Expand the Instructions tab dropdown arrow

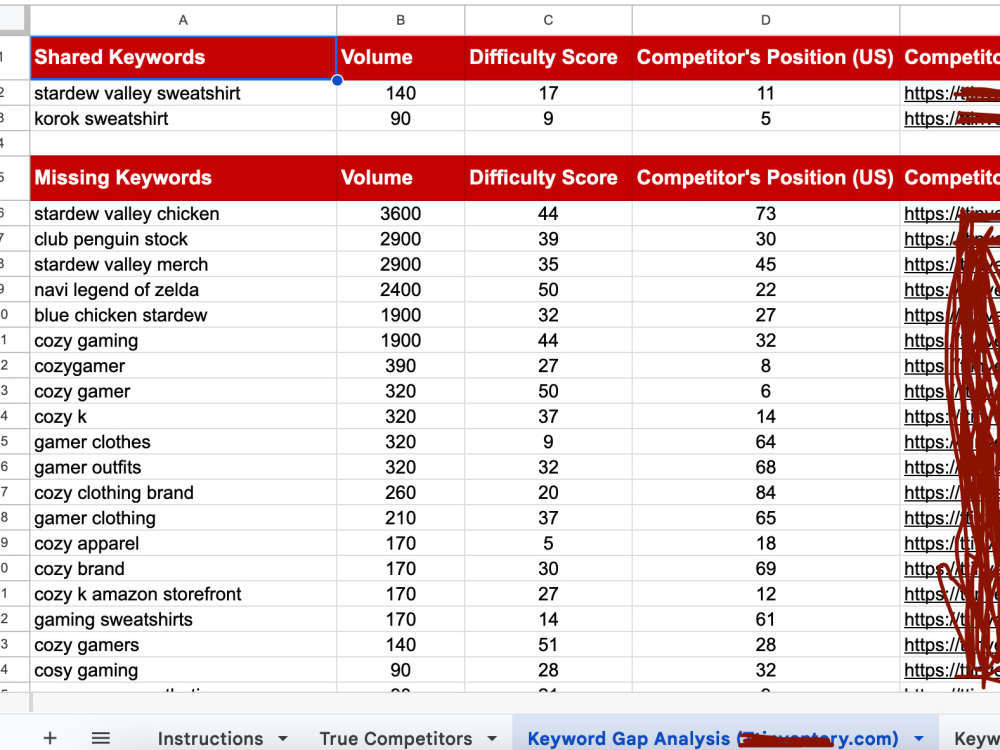coord(283,739)
